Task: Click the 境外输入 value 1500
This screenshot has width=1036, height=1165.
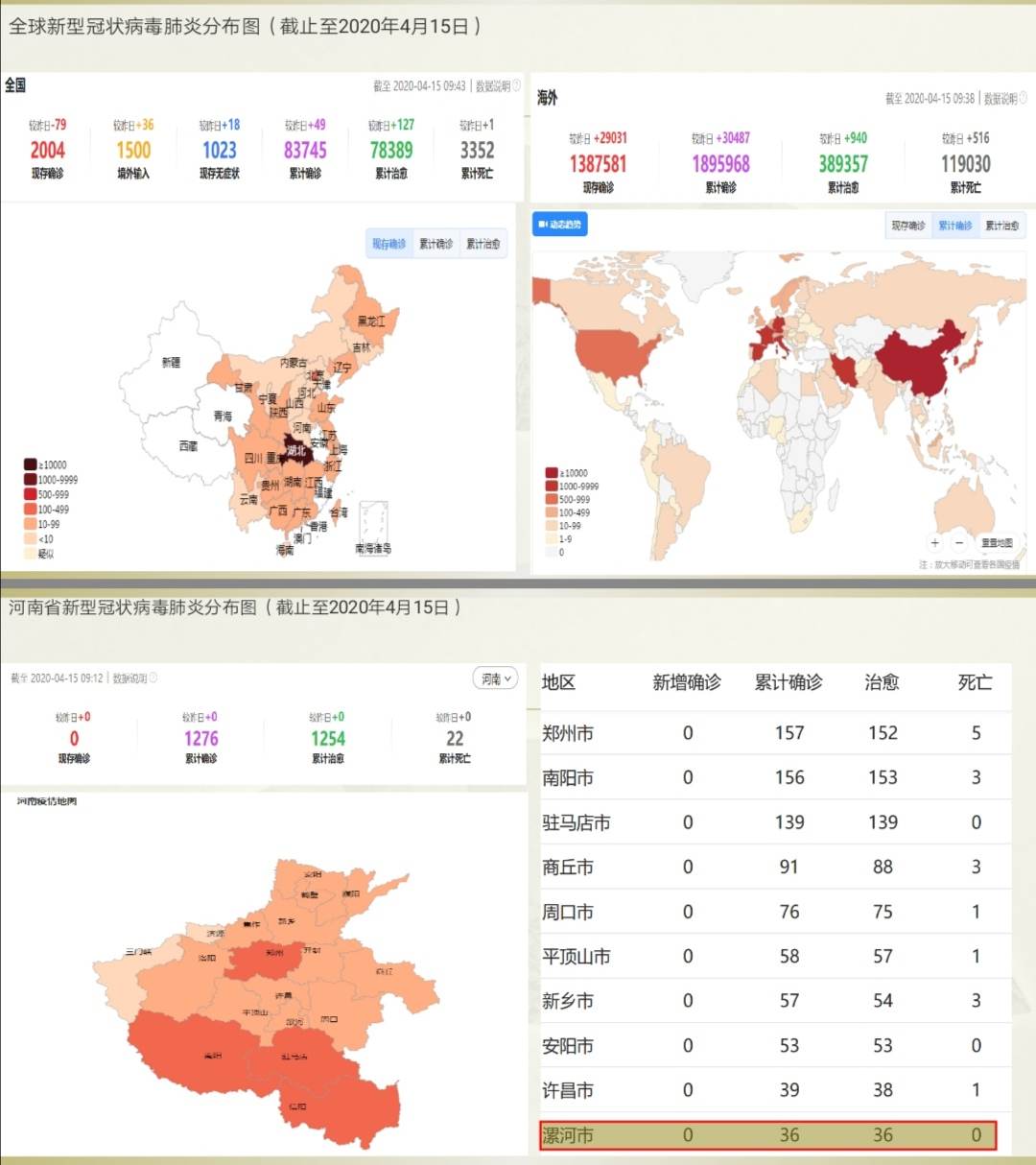Action: click(x=133, y=151)
